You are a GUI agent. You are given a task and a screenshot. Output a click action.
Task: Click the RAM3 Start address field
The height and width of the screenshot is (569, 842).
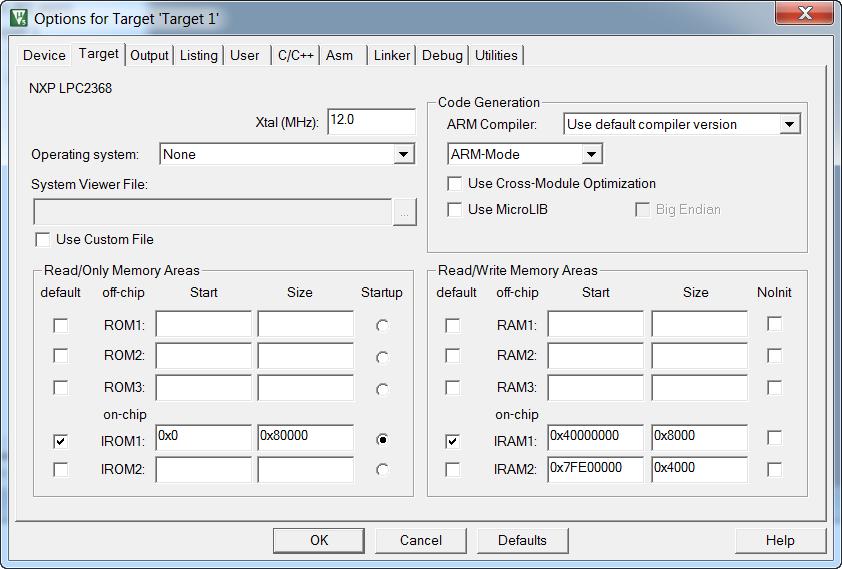click(596, 388)
